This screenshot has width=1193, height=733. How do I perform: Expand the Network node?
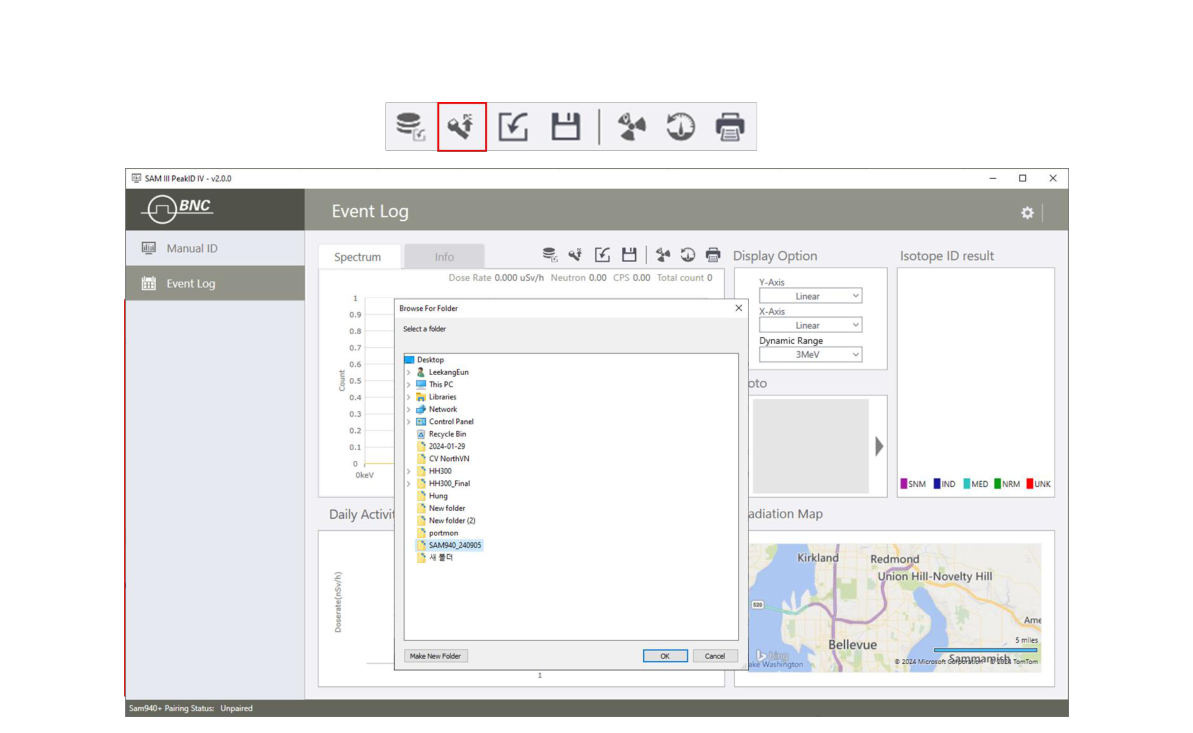click(x=409, y=410)
